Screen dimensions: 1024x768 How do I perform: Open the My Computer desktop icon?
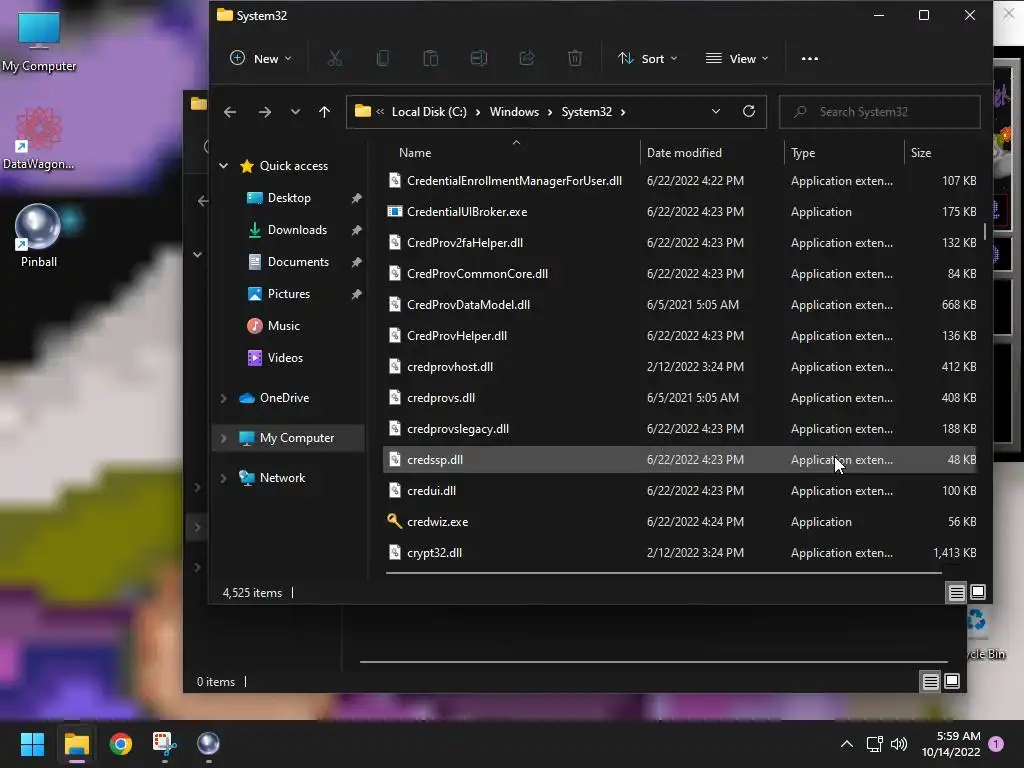pos(39,41)
